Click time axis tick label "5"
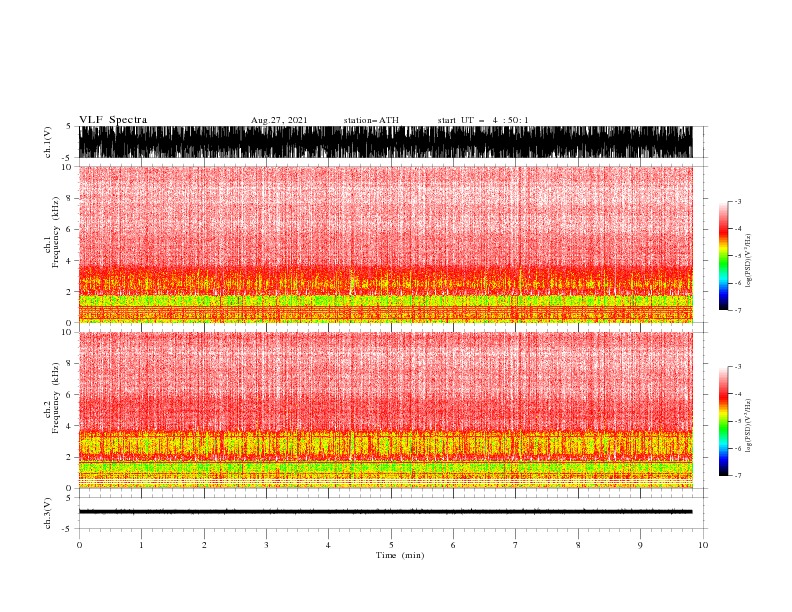The image size is (792, 612). (391, 545)
